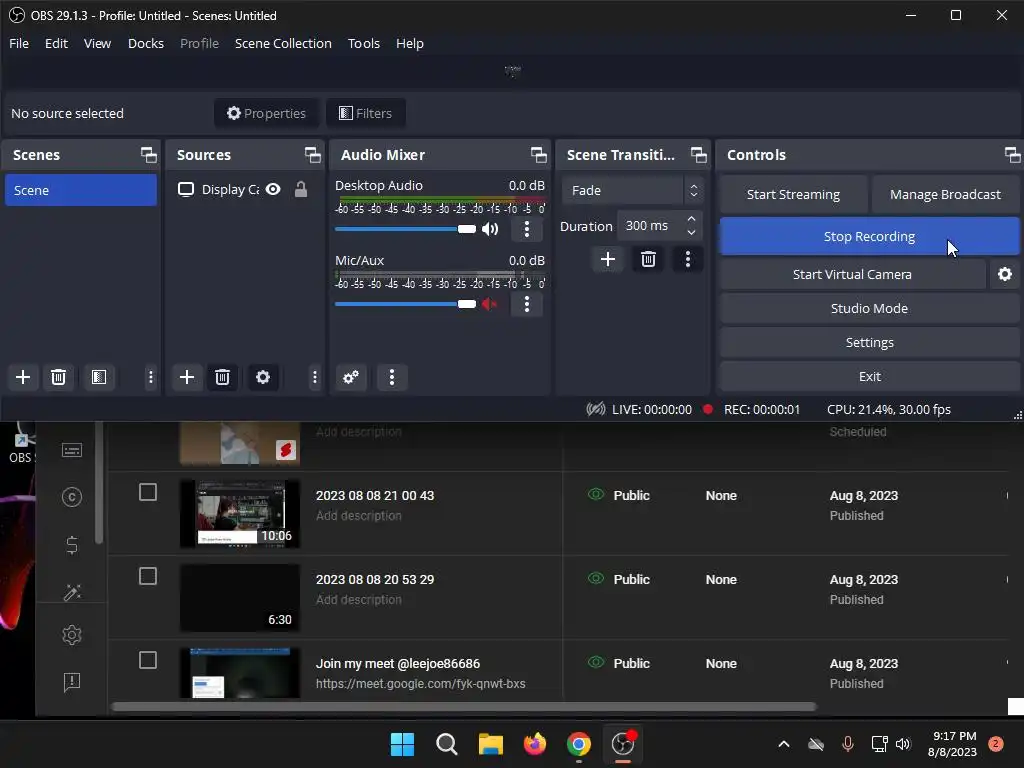Screen dimensions: 1024x768
Task: Open the Fade transition dropdown
Action: click(x=632, y=190)
